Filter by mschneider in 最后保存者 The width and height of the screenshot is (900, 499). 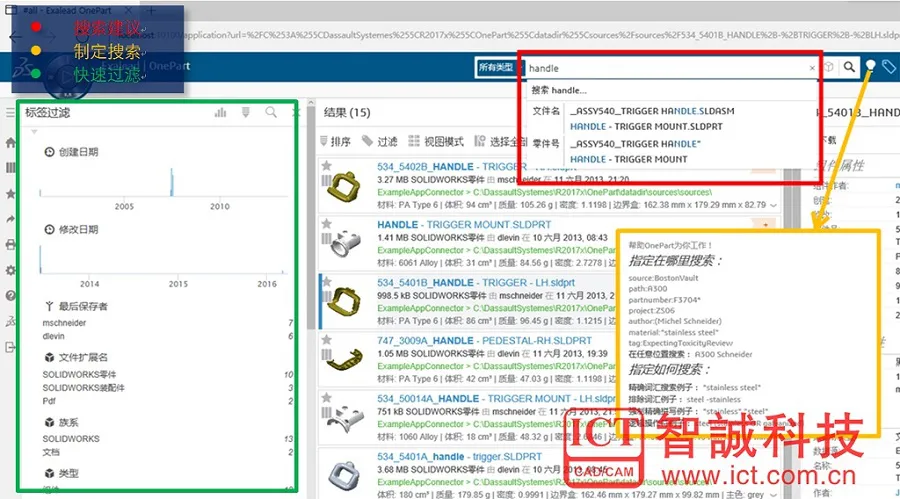tap(64, 323)
